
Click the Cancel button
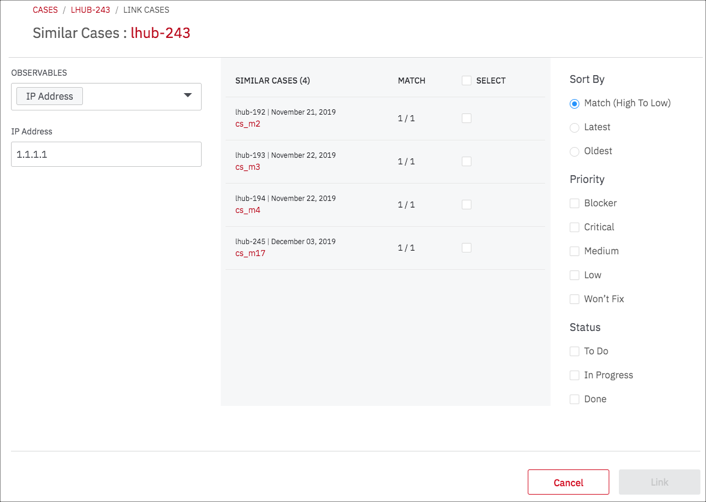coord(568,482)
